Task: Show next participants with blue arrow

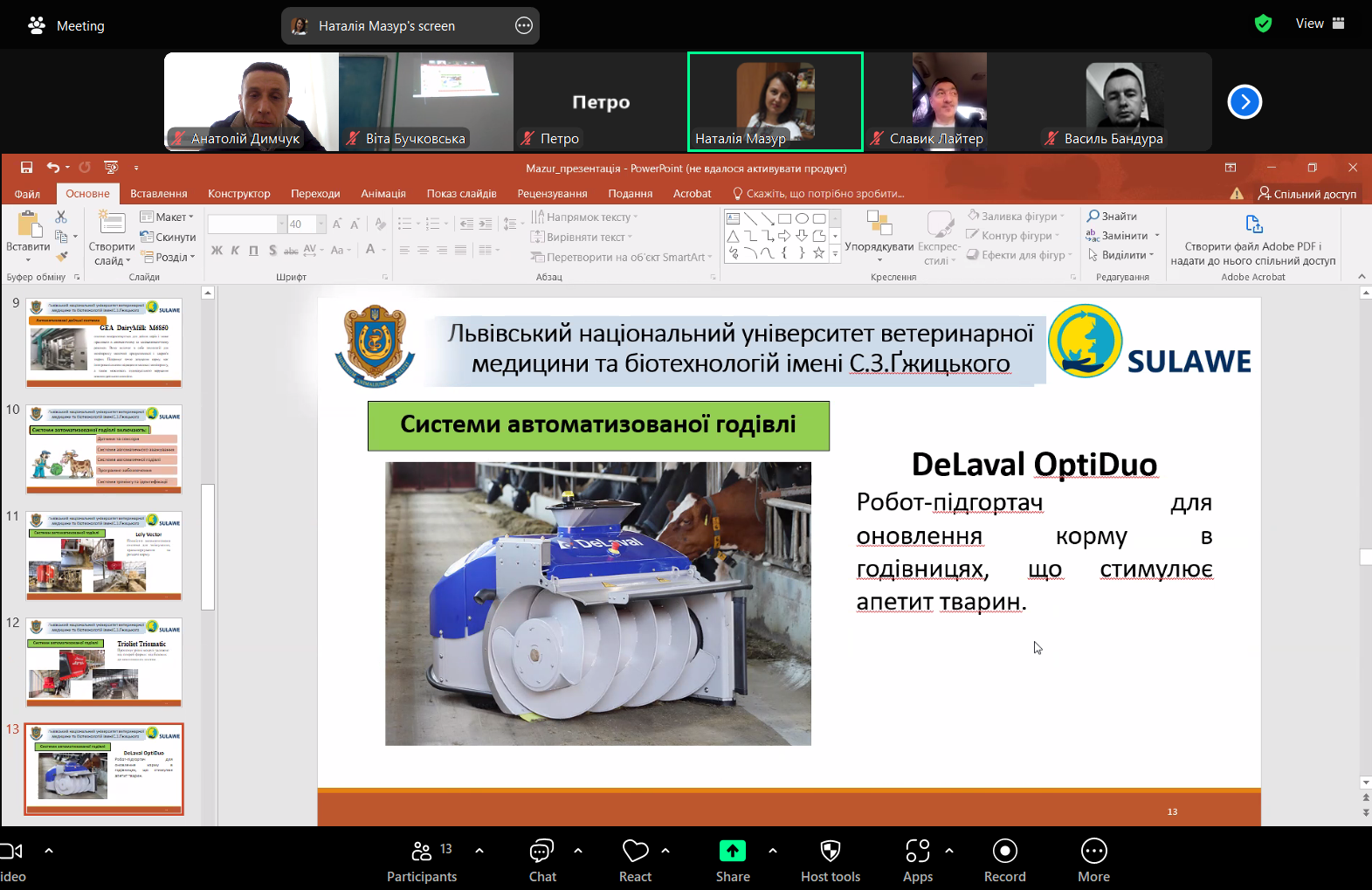Action: [1244, 102]
